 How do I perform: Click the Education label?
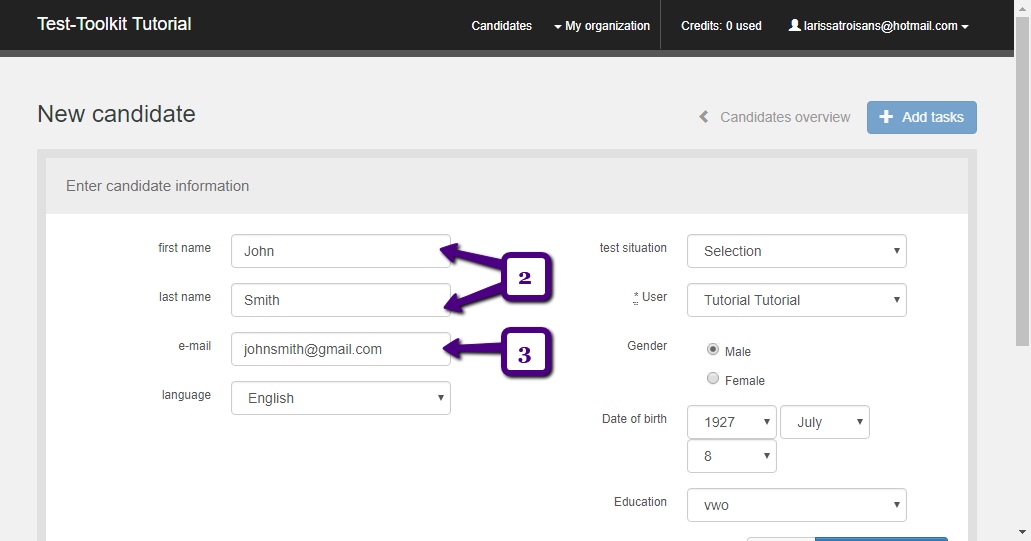coord(640,502)
